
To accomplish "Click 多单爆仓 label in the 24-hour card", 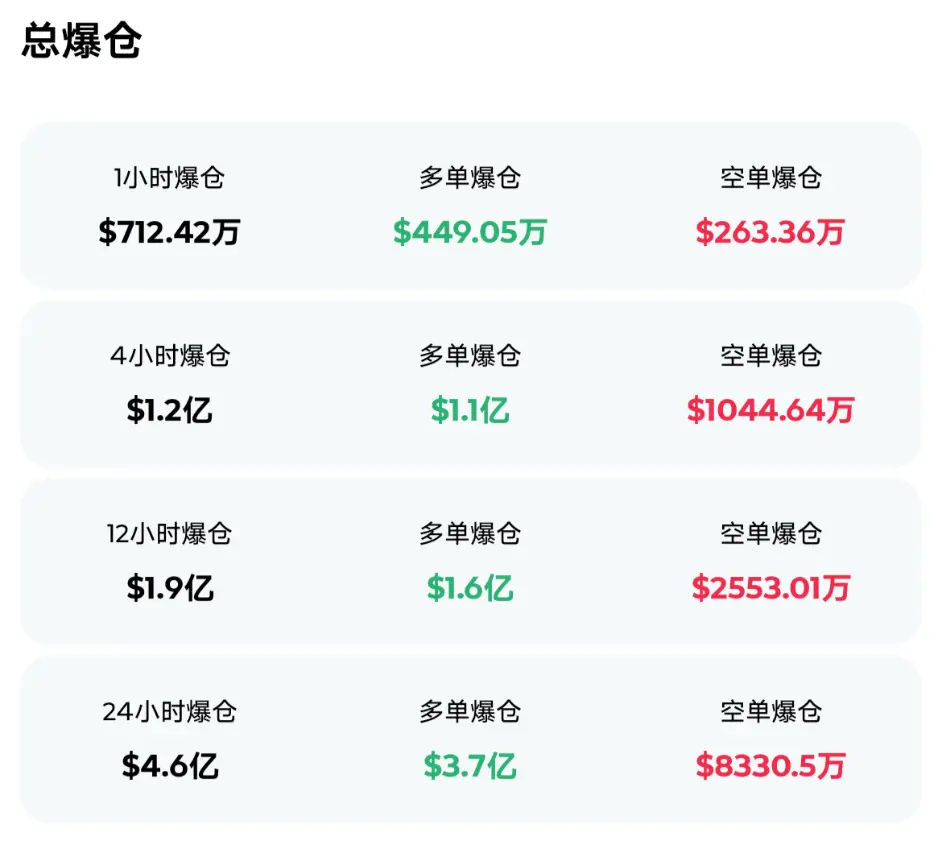I will (x=470, y=712).
